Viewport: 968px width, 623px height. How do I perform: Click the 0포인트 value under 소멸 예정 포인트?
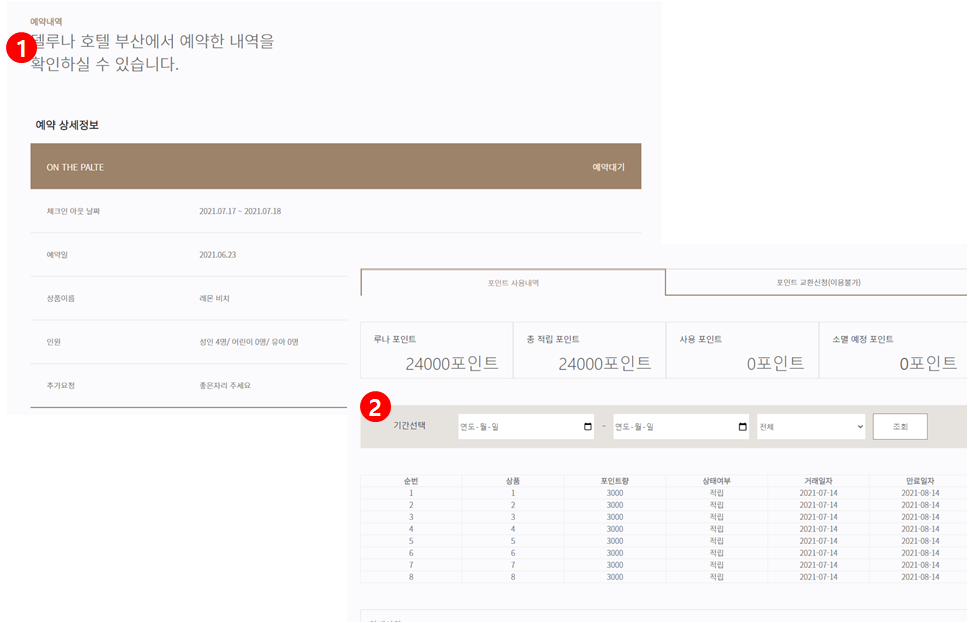click(928, 363)
